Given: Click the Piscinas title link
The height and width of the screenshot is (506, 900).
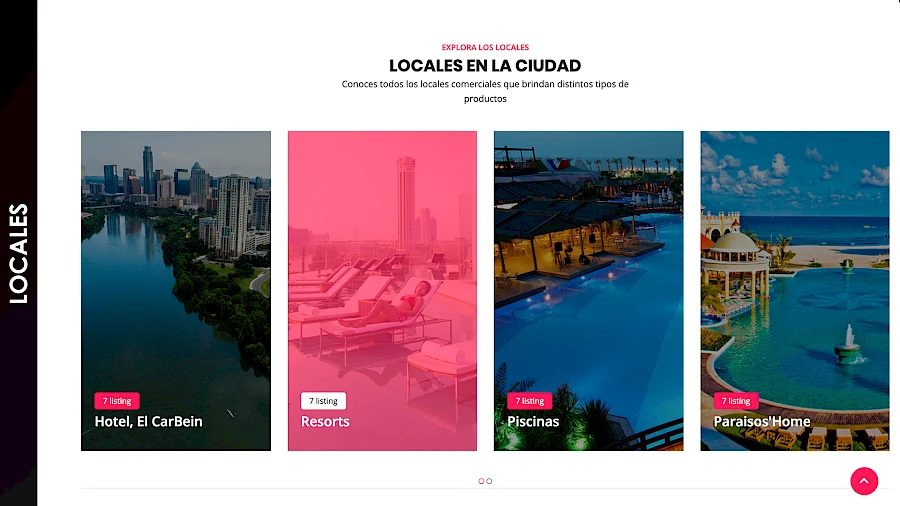Looking at the screenshot, I should 533,421.
